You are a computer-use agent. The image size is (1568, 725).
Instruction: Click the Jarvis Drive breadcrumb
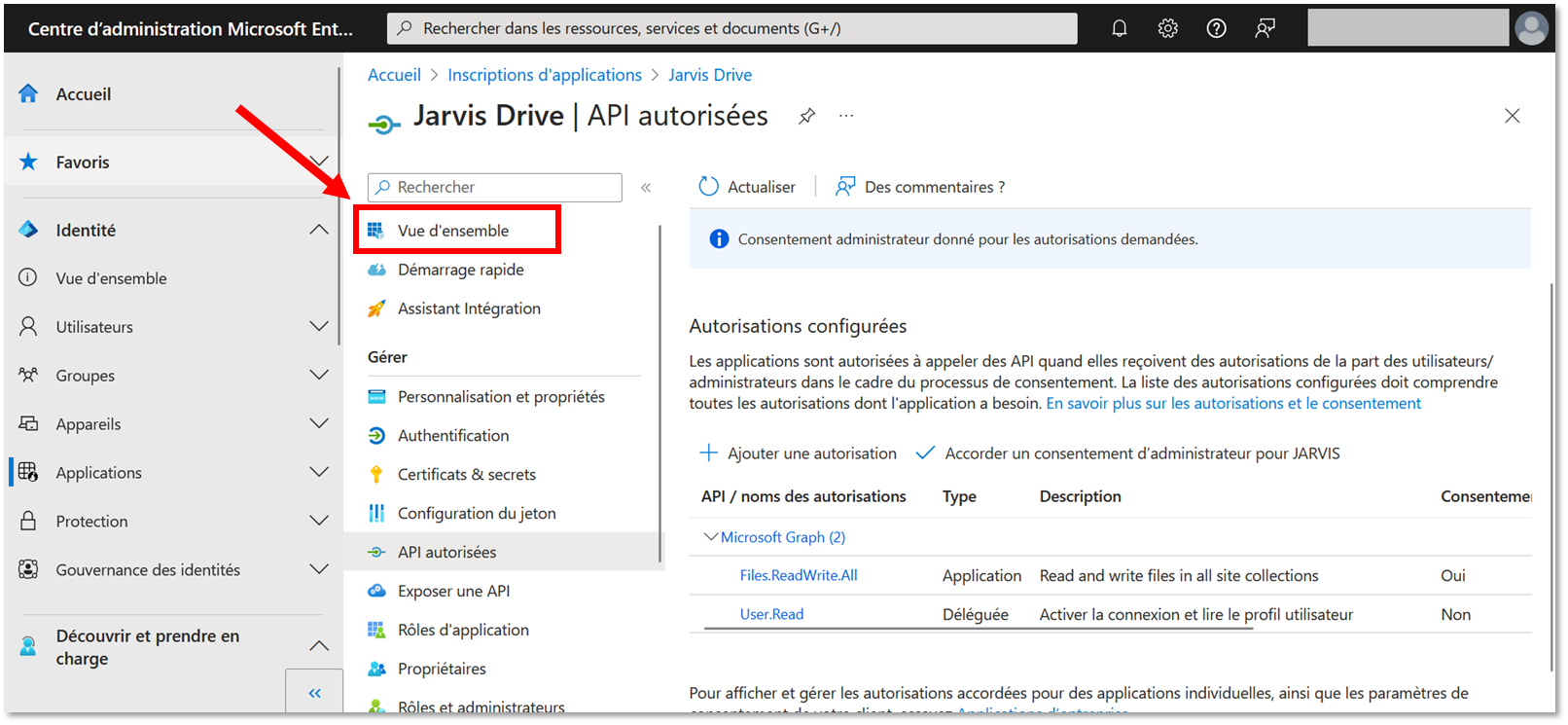[710, 75]
